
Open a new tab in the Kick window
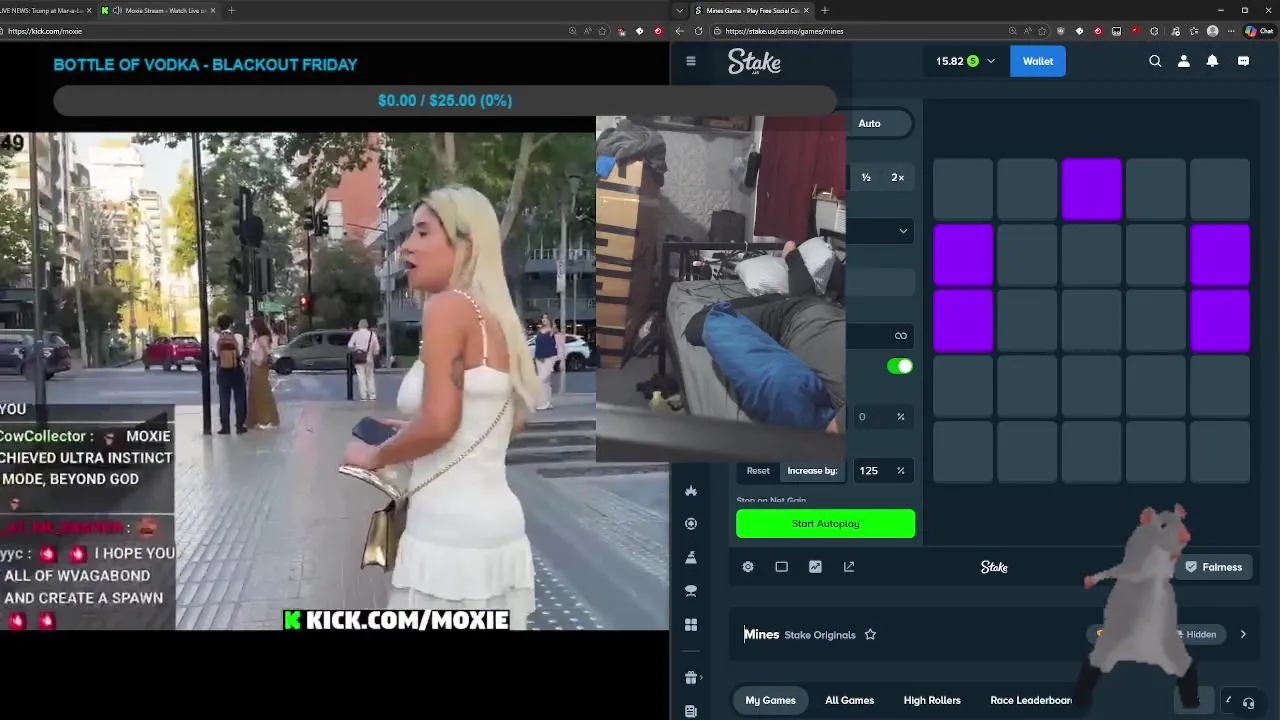(x=231, y=10)
